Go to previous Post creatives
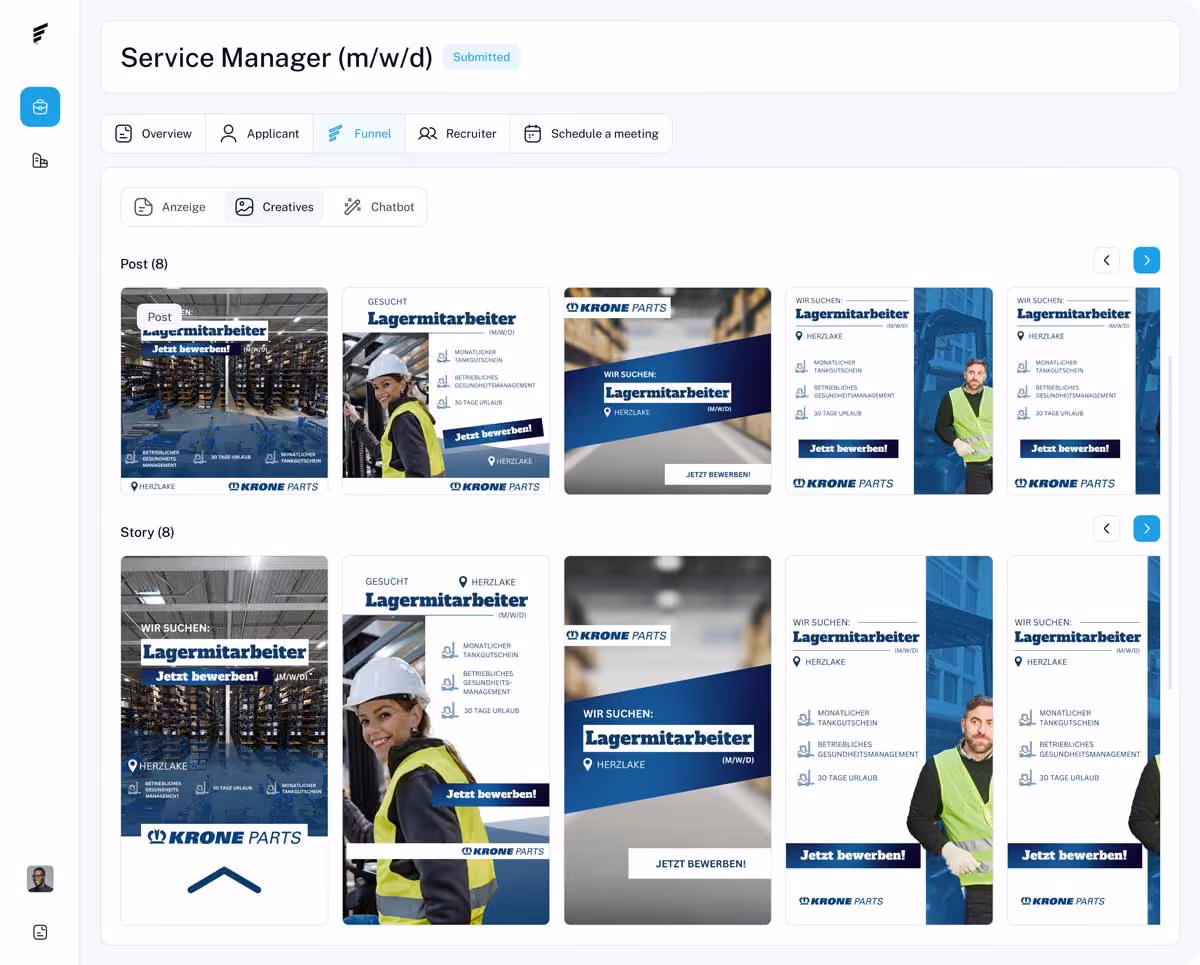Viewport: 1200px width, 965px height. pyautogui.click(x=1106, y=260)
